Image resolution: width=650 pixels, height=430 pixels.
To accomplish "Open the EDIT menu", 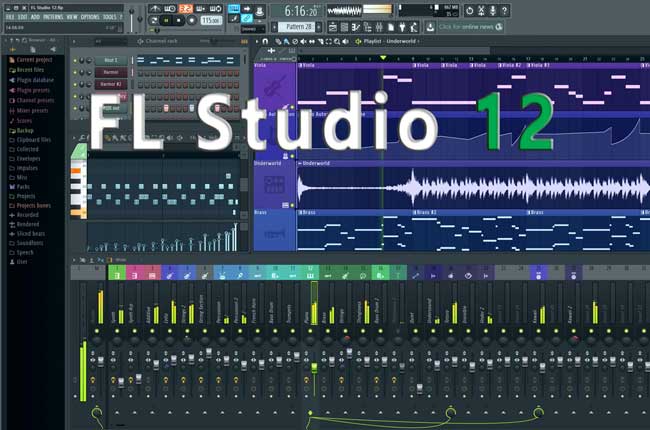I will 23,17.
